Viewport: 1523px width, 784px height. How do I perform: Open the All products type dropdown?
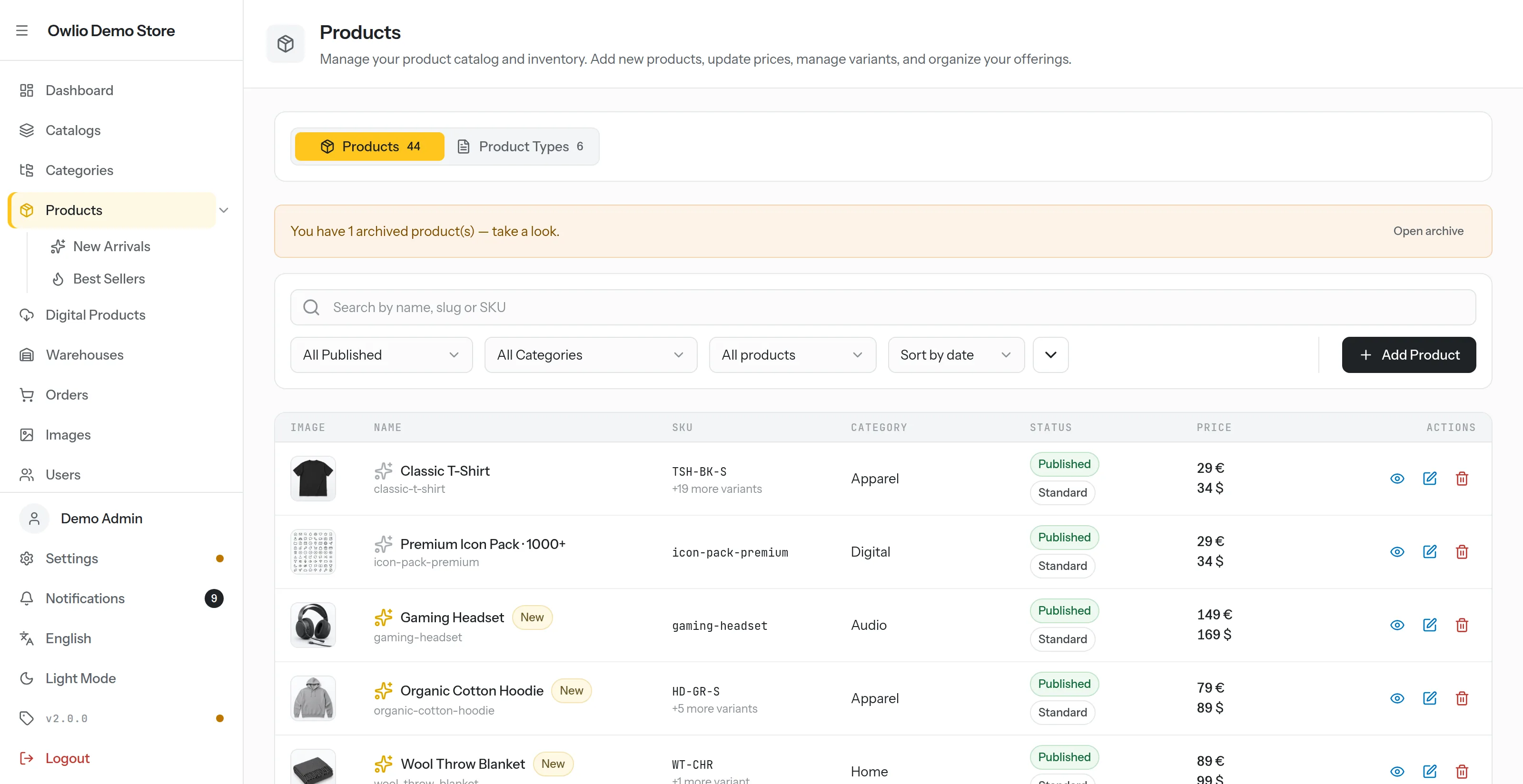coord(792,354)
